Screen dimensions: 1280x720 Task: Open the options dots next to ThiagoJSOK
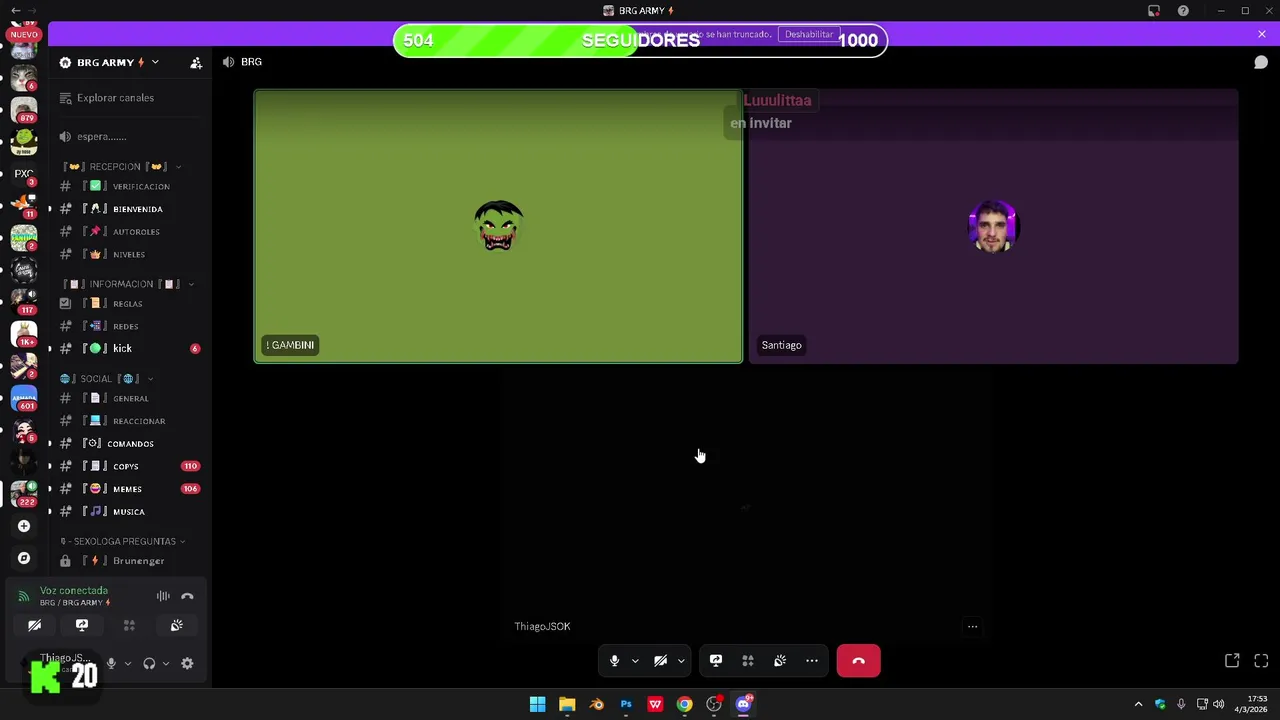click(x=972, y=627)
